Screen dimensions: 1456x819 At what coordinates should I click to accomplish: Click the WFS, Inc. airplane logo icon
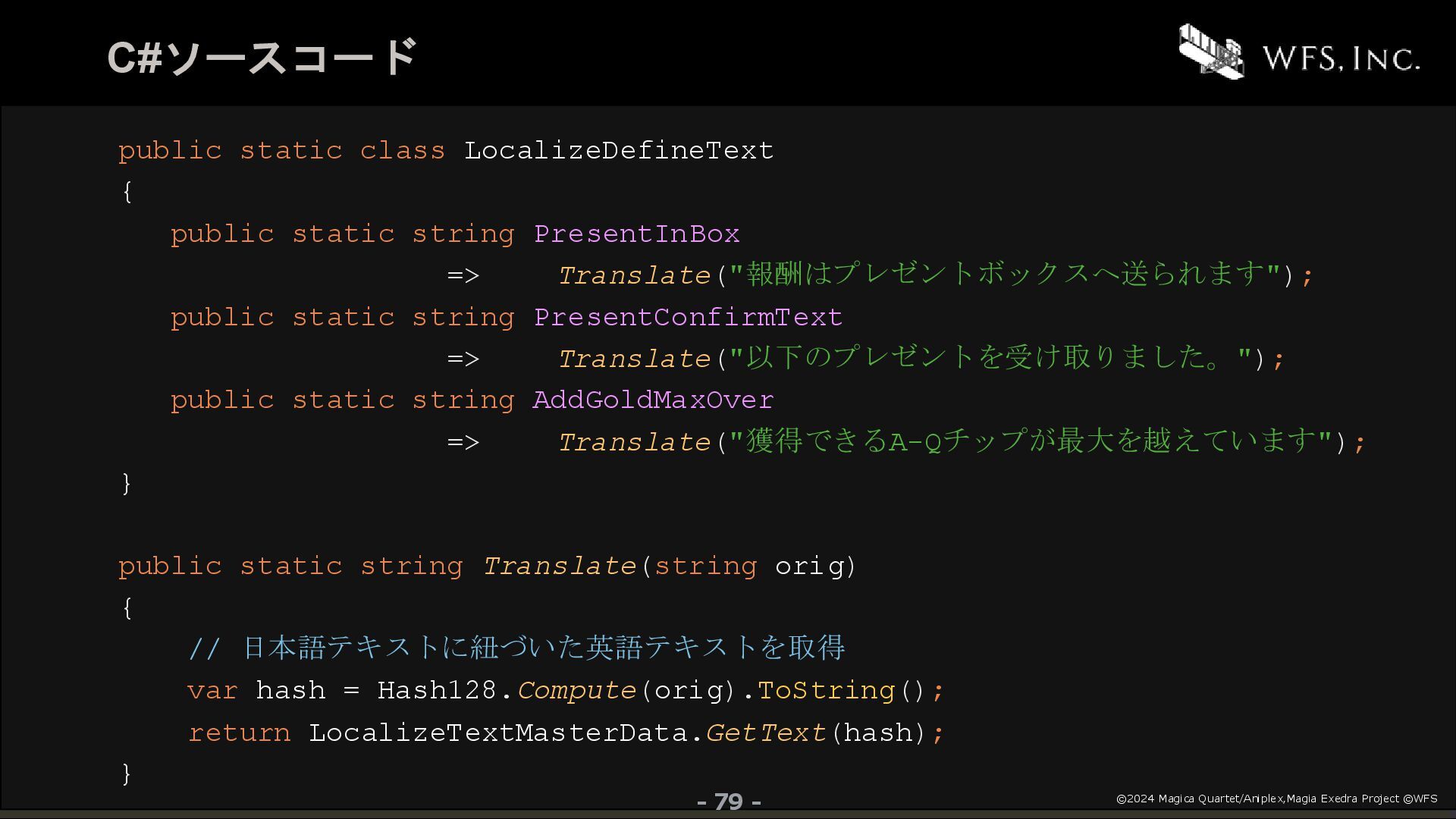[x=1211, y=51]
